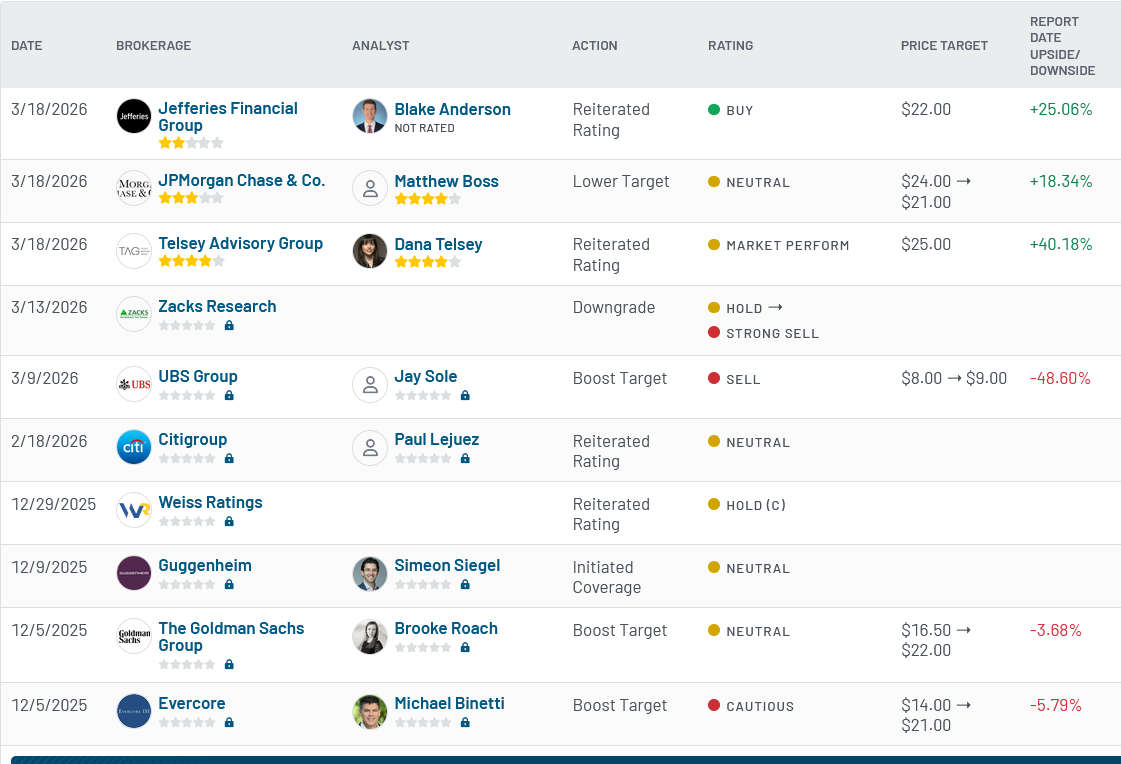View analyst Simeon Siegel's profile

tap(448, 565)
